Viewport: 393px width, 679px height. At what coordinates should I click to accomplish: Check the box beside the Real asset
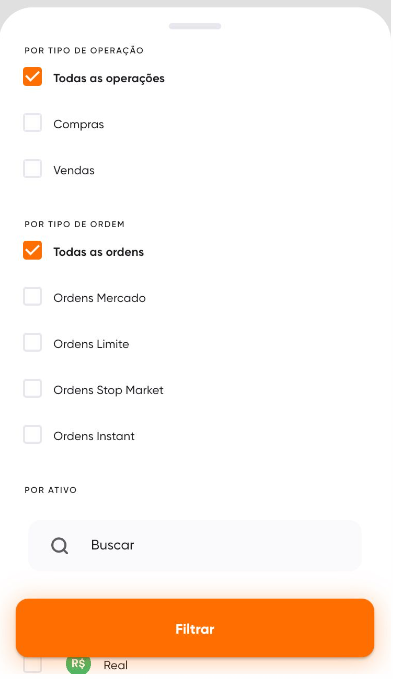coord(32,665)
